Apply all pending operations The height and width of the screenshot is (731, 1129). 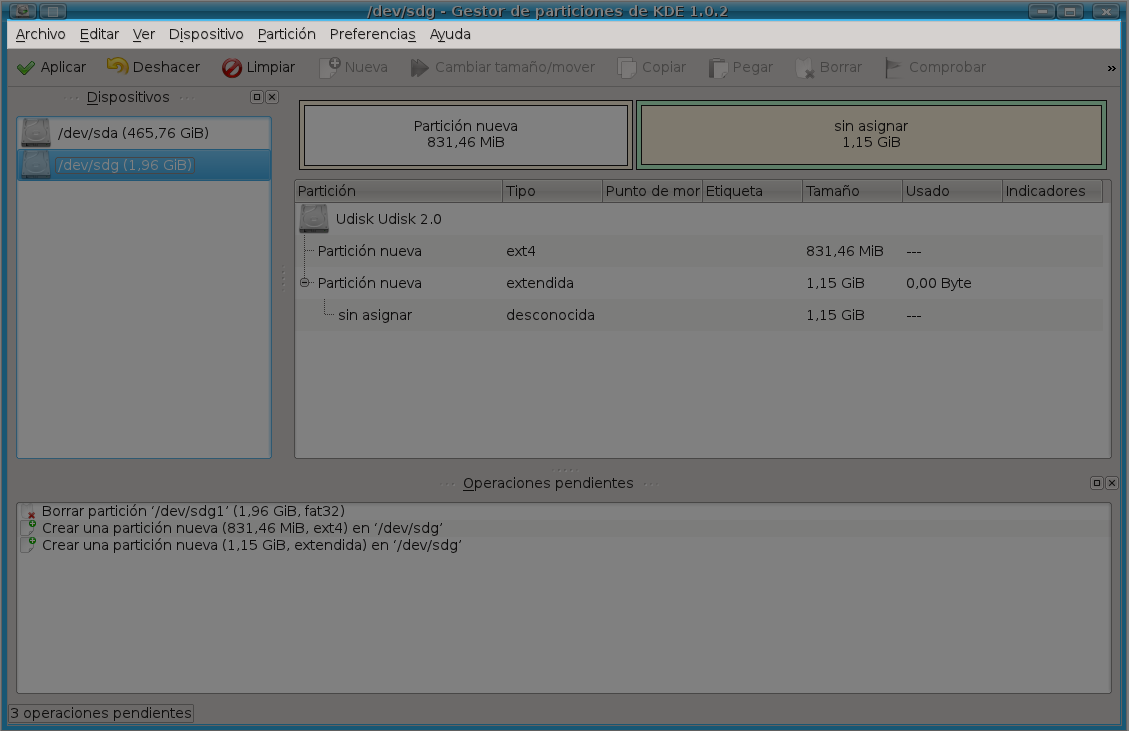pyautogui.click(x=51, y=66)
